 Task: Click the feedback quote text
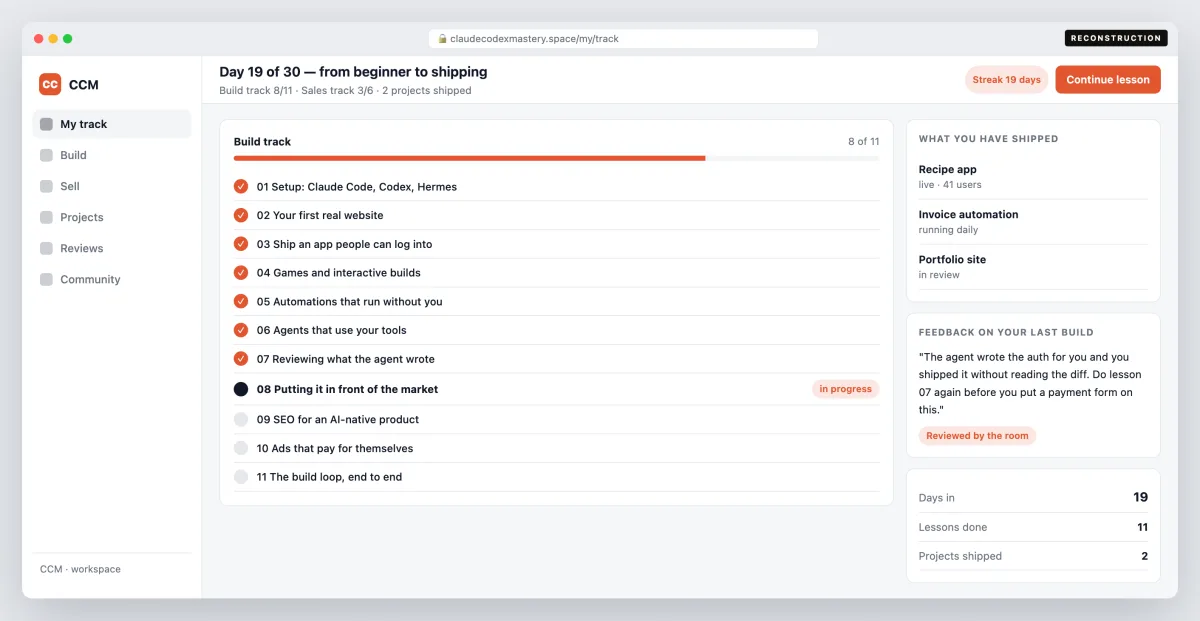pos(1030,383)
